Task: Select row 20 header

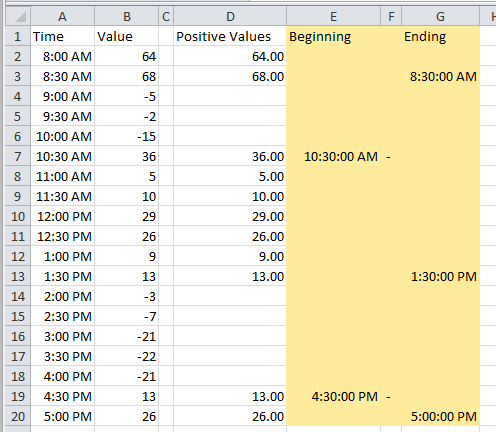Action: pyautogui.click(x=18, y=416)
